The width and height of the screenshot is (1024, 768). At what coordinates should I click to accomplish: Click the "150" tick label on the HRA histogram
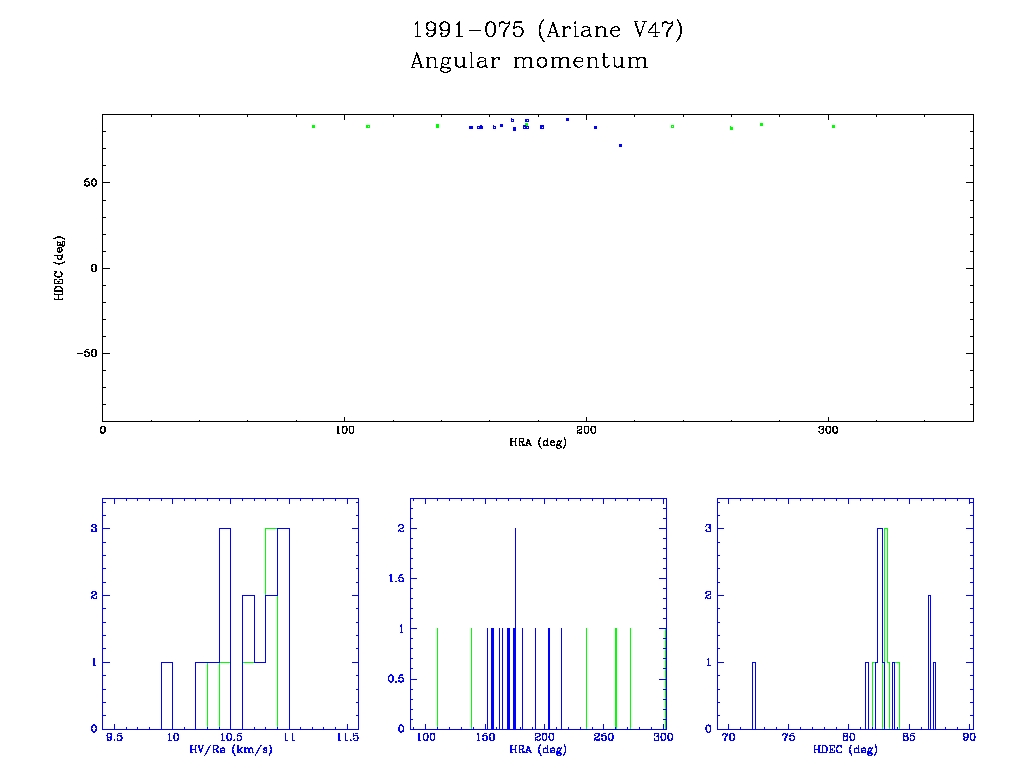point(485,737)
